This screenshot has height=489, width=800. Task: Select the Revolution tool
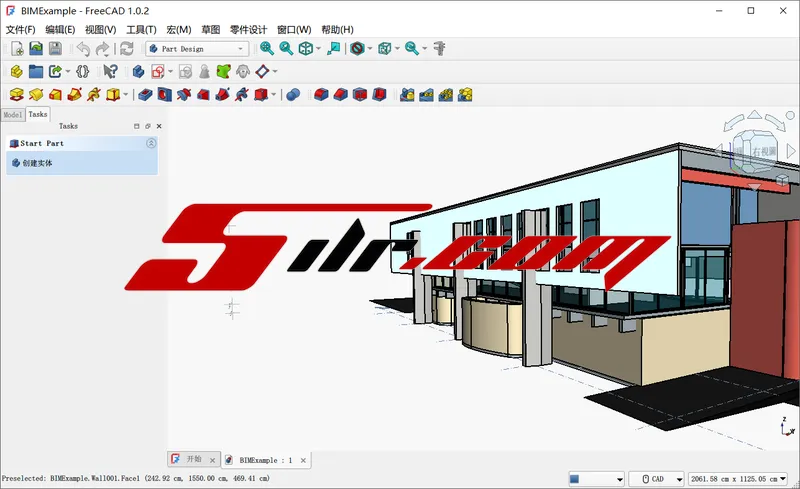[36, 94]
